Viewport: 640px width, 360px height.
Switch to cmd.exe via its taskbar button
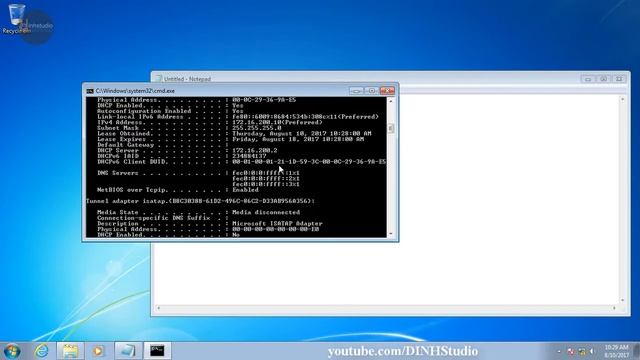[x=157, y=351]
